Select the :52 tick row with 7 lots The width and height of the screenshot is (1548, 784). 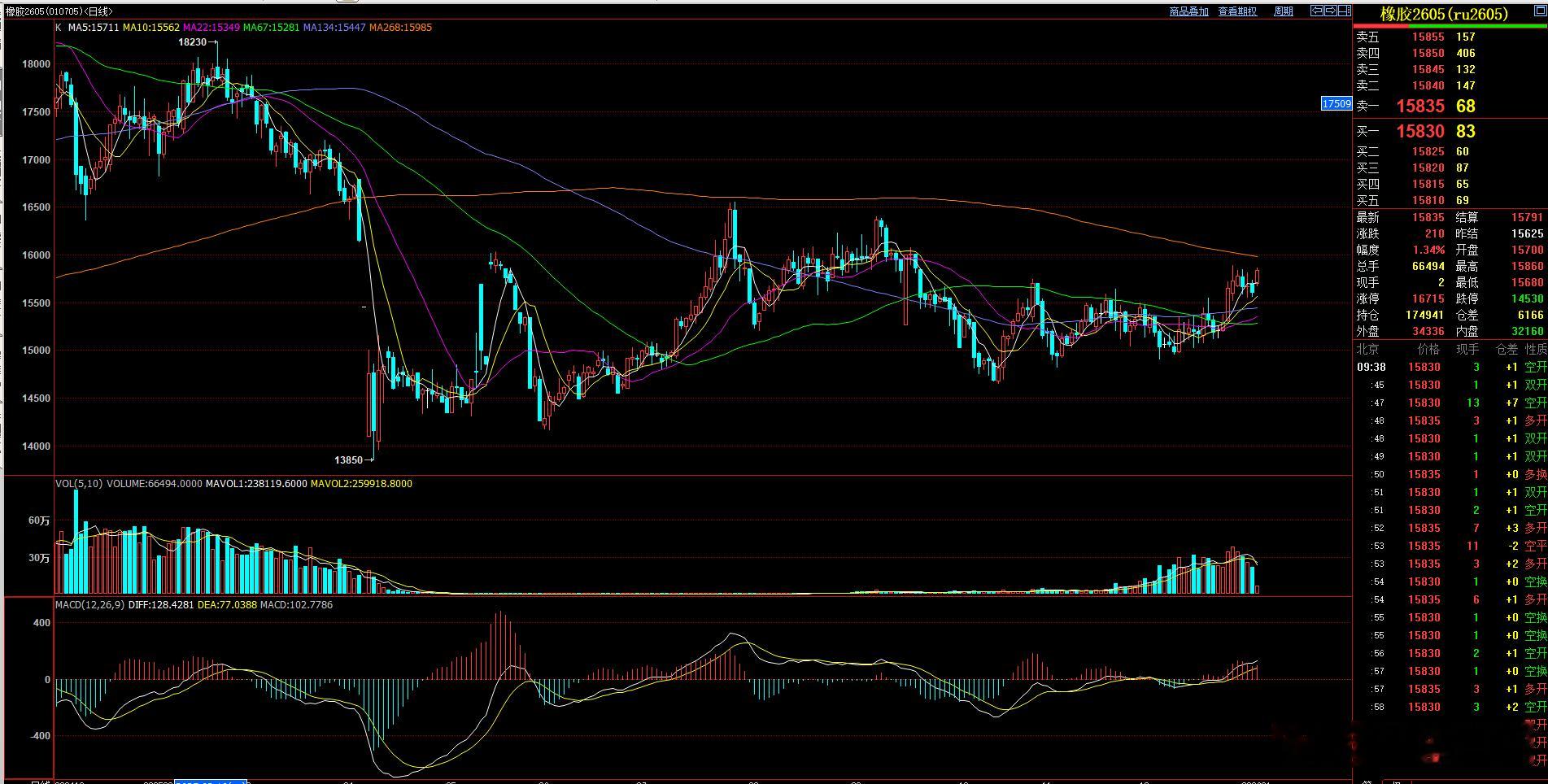coord(1450,528)
